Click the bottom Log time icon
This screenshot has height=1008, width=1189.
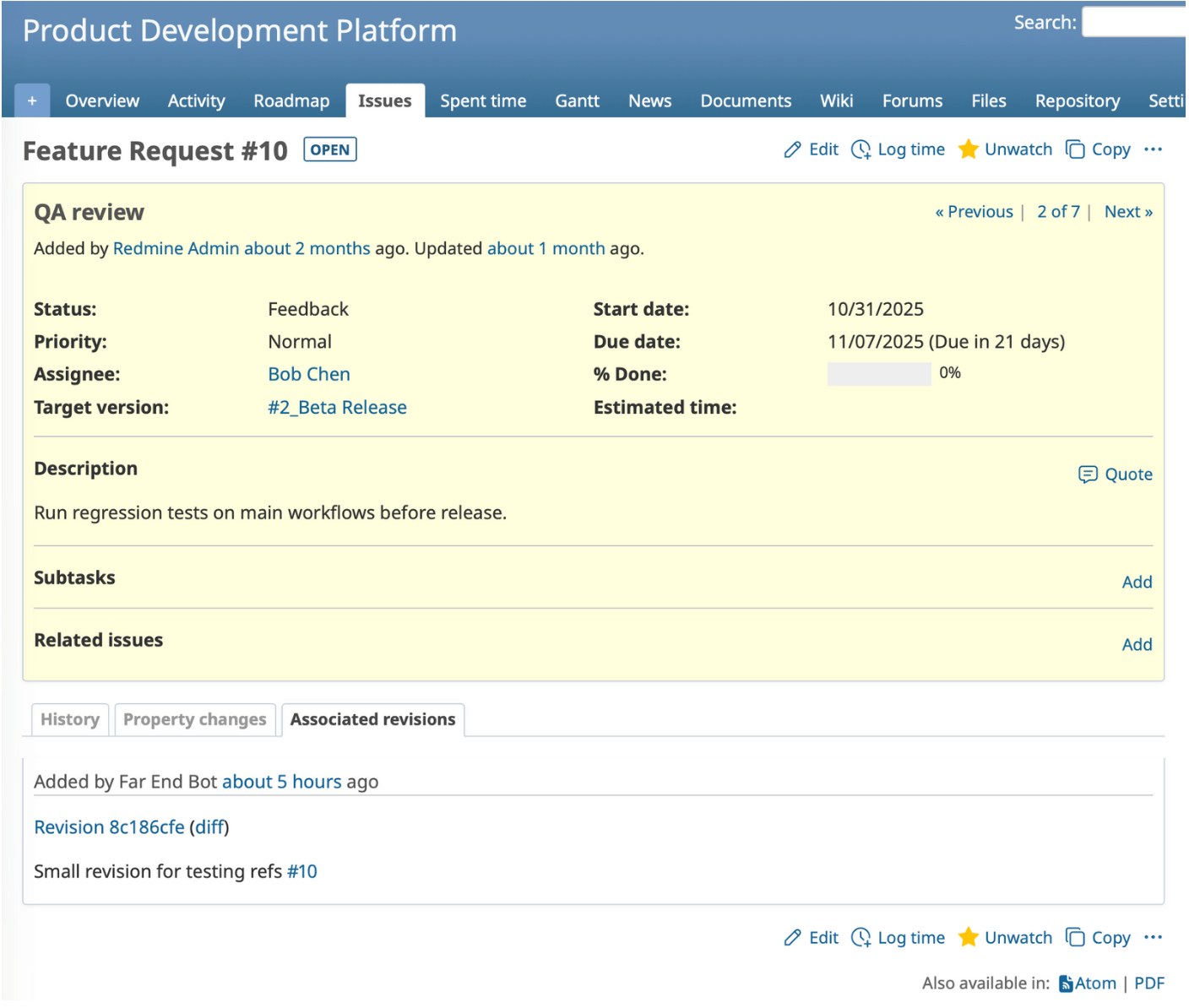click(x=861, y=937)
